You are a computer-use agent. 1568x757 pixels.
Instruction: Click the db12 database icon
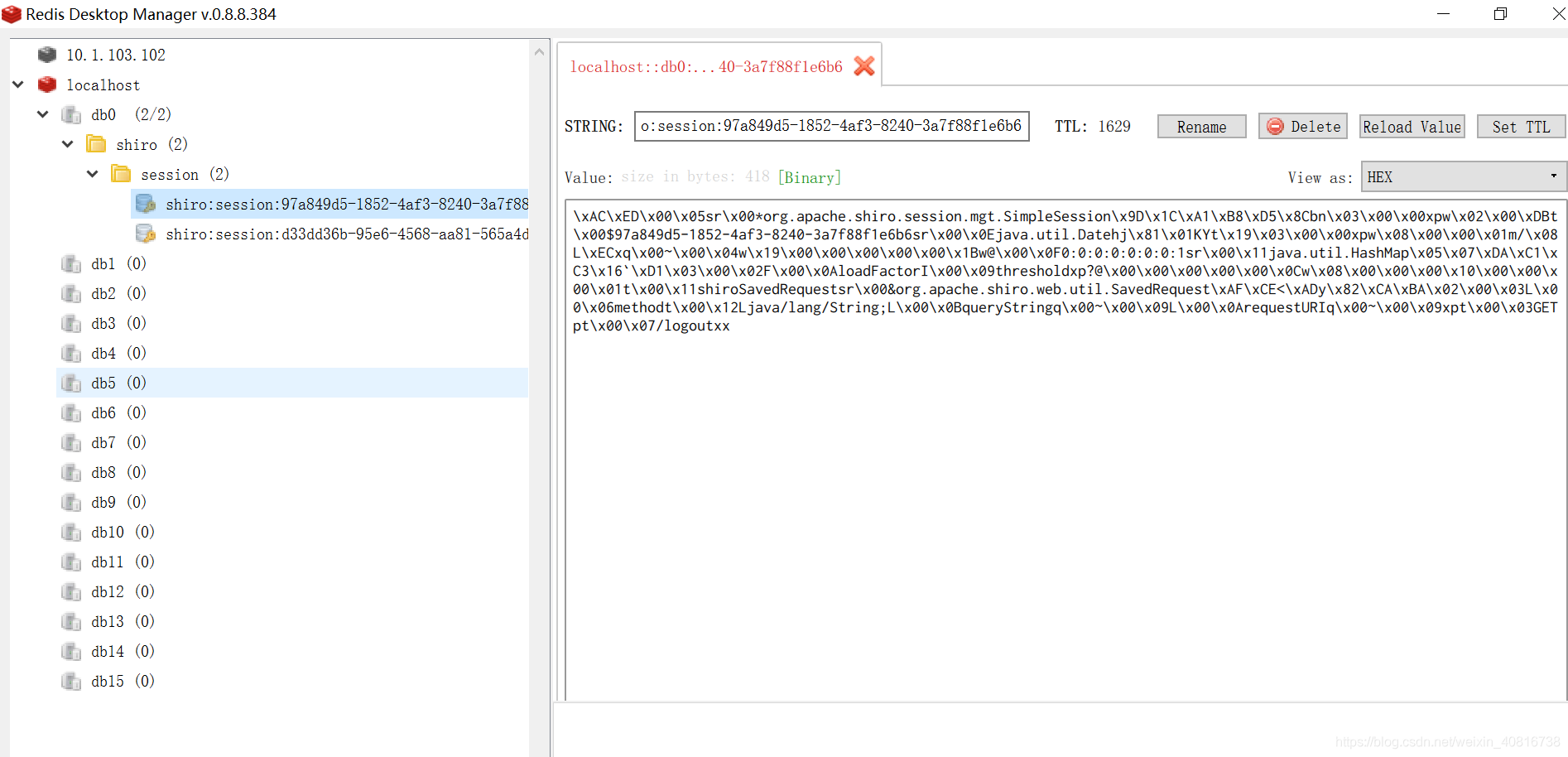point(71,591)
